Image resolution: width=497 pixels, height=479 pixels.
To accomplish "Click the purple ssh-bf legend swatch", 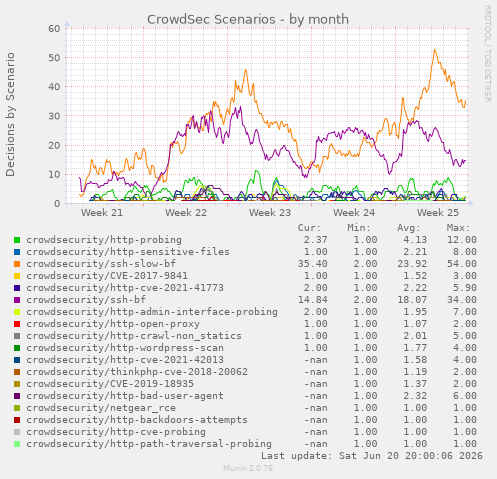I will (x=17, y=300).
